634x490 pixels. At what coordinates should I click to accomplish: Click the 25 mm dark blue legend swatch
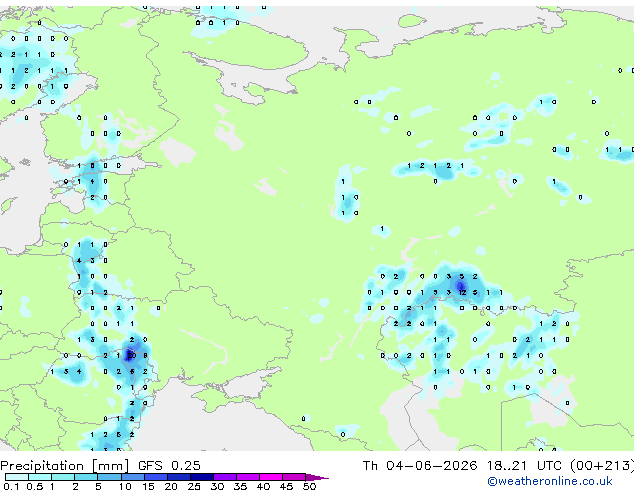pos(202,477)
